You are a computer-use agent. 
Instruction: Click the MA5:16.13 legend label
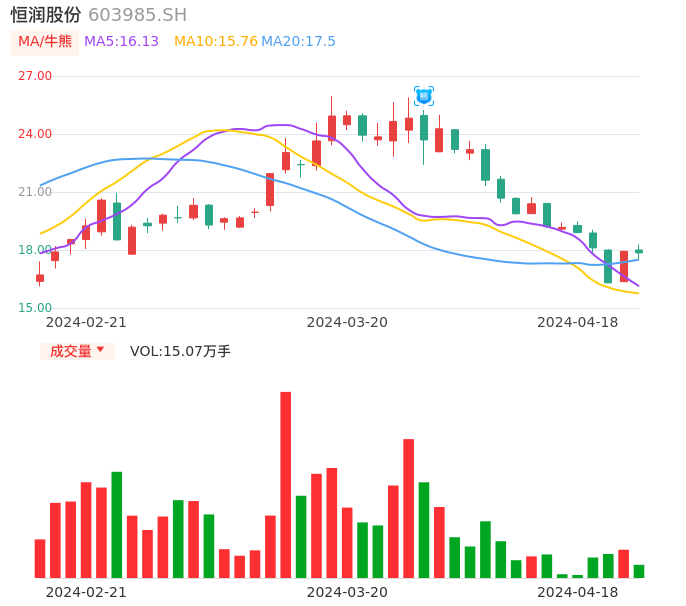click(121, 42)
